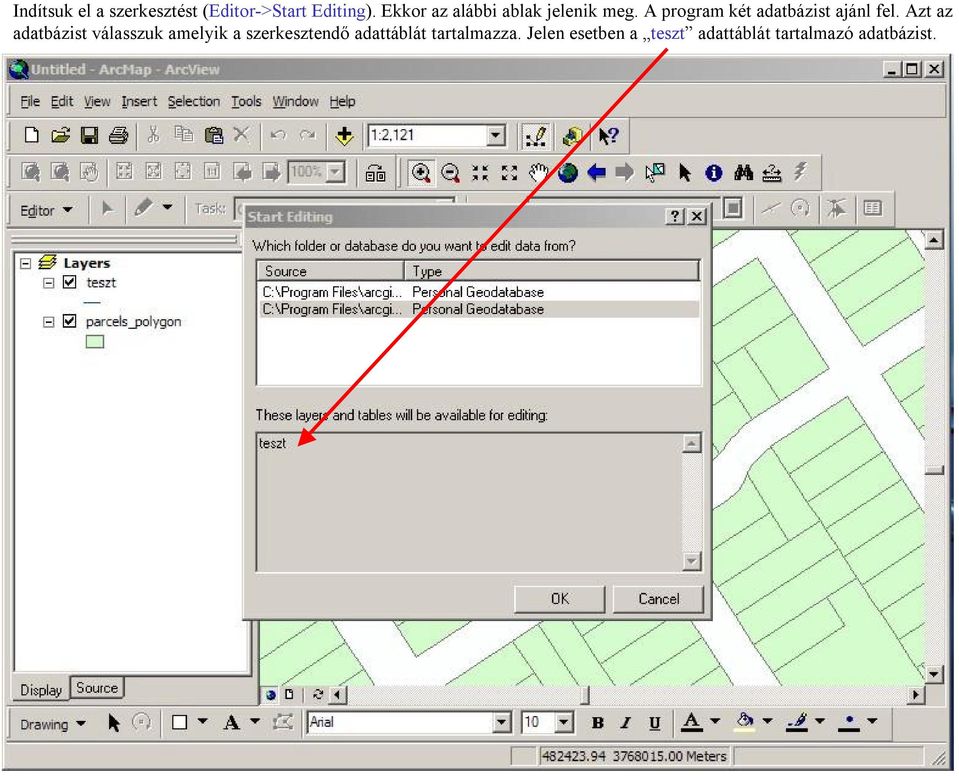Screen dimensions: 959x776
Task: Click the Fixed Zoom Out icon
Action: (x=509, y=173)
